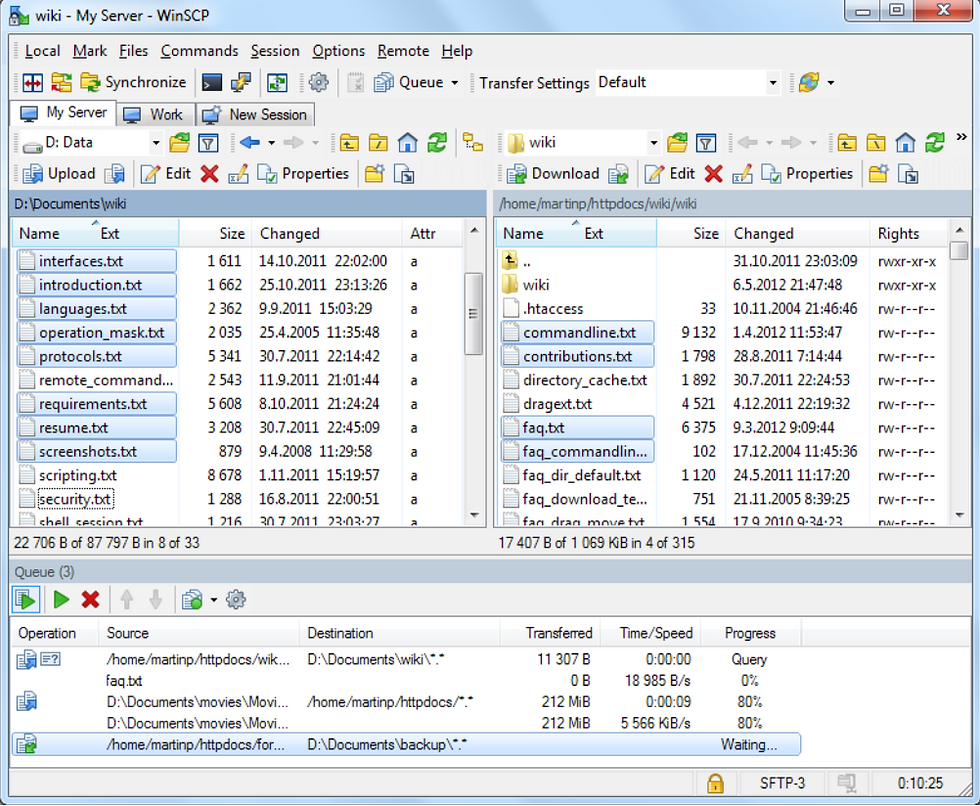Rename remote file icon

click(742, 174)
